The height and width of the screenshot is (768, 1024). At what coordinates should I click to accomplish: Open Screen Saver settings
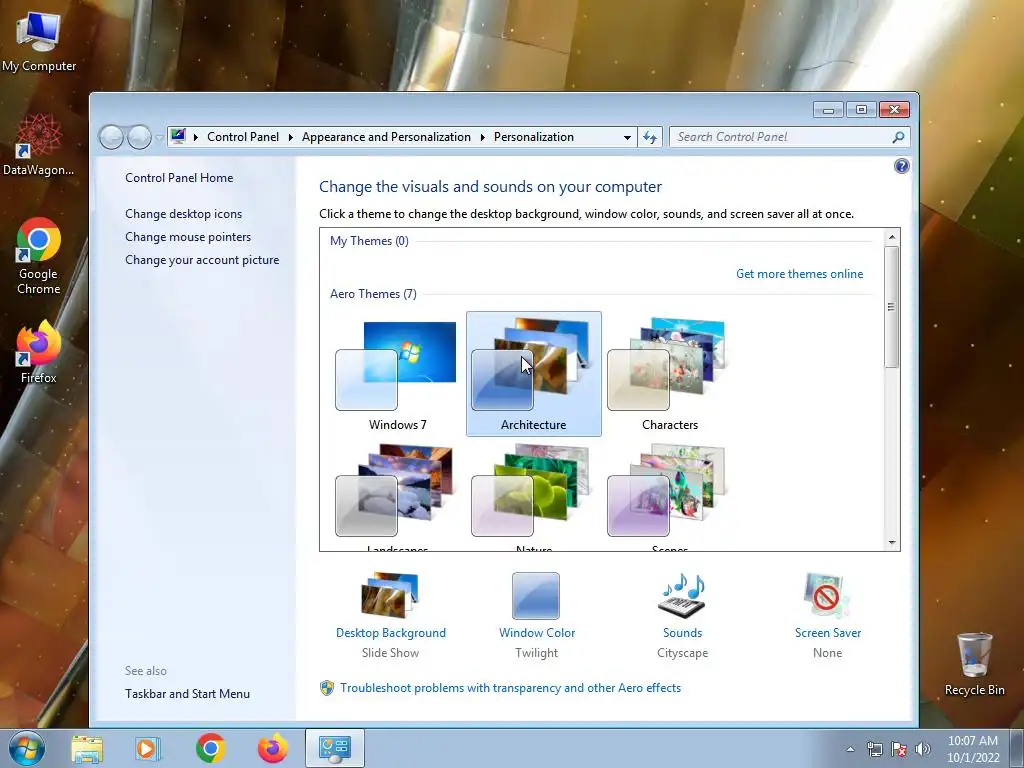pyautogui.click(x=827, y=615)
